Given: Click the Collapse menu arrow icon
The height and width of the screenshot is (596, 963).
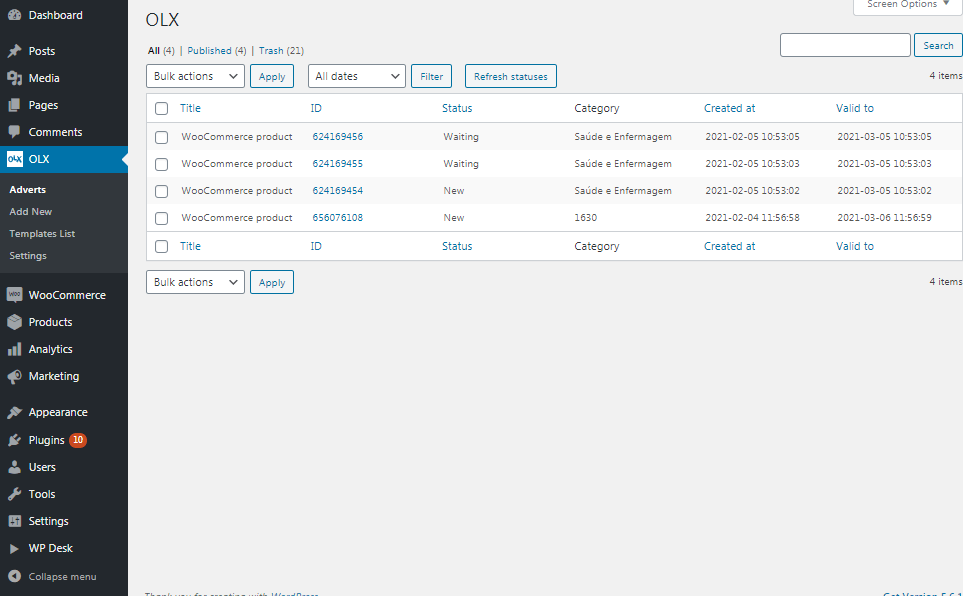Looking at the screenshot, I should click(x=14, y=576).
